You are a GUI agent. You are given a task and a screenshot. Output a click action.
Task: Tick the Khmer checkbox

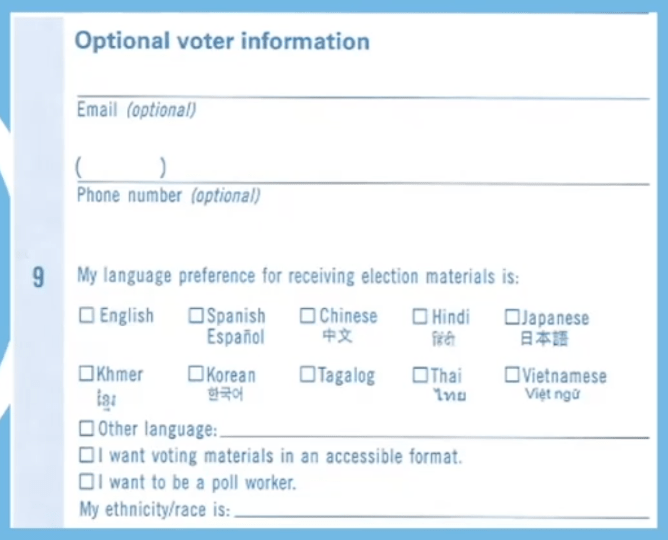[x=86, y=373]
